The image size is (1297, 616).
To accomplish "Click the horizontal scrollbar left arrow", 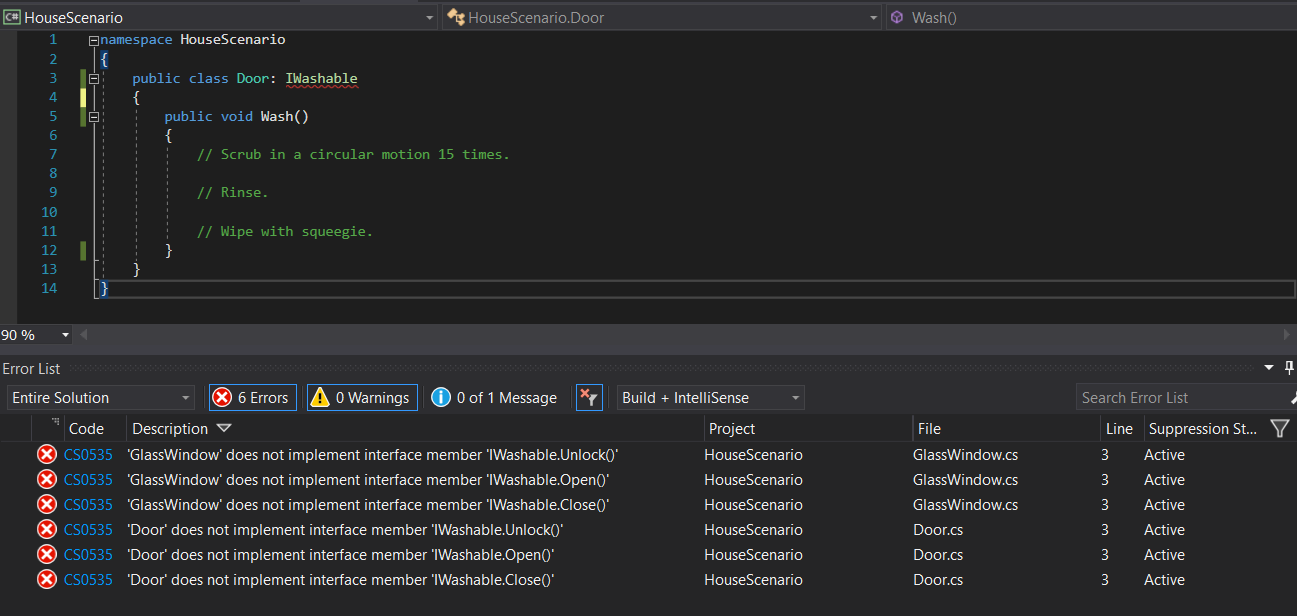I will 84,335.
